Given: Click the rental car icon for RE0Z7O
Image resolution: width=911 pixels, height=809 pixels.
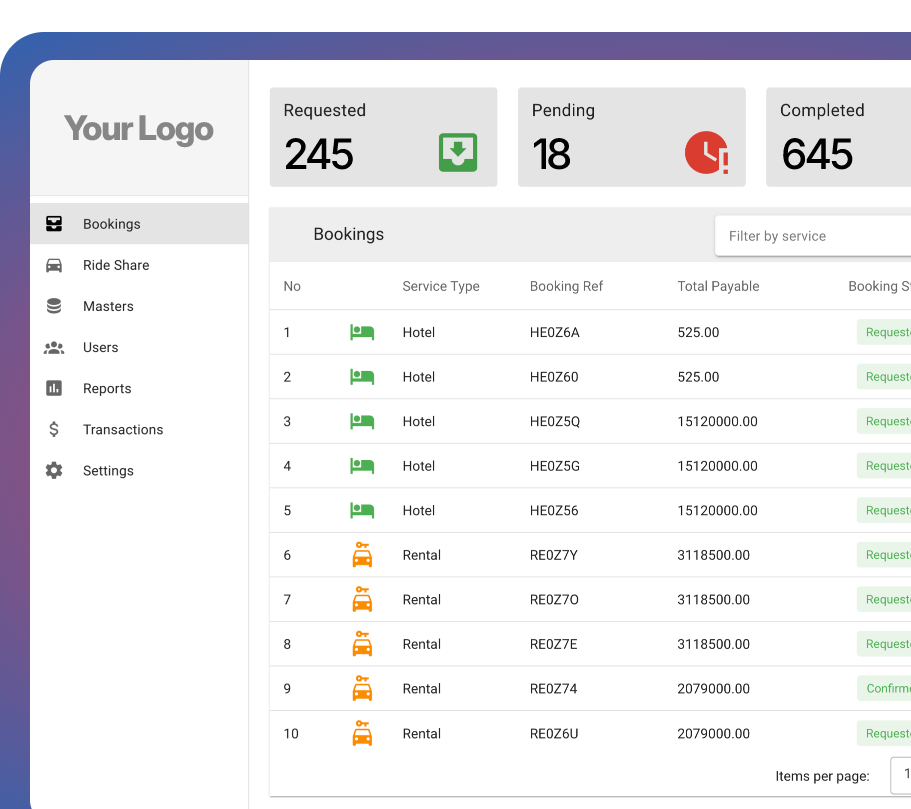Looking at the screenshot, I should coord(362,599).
